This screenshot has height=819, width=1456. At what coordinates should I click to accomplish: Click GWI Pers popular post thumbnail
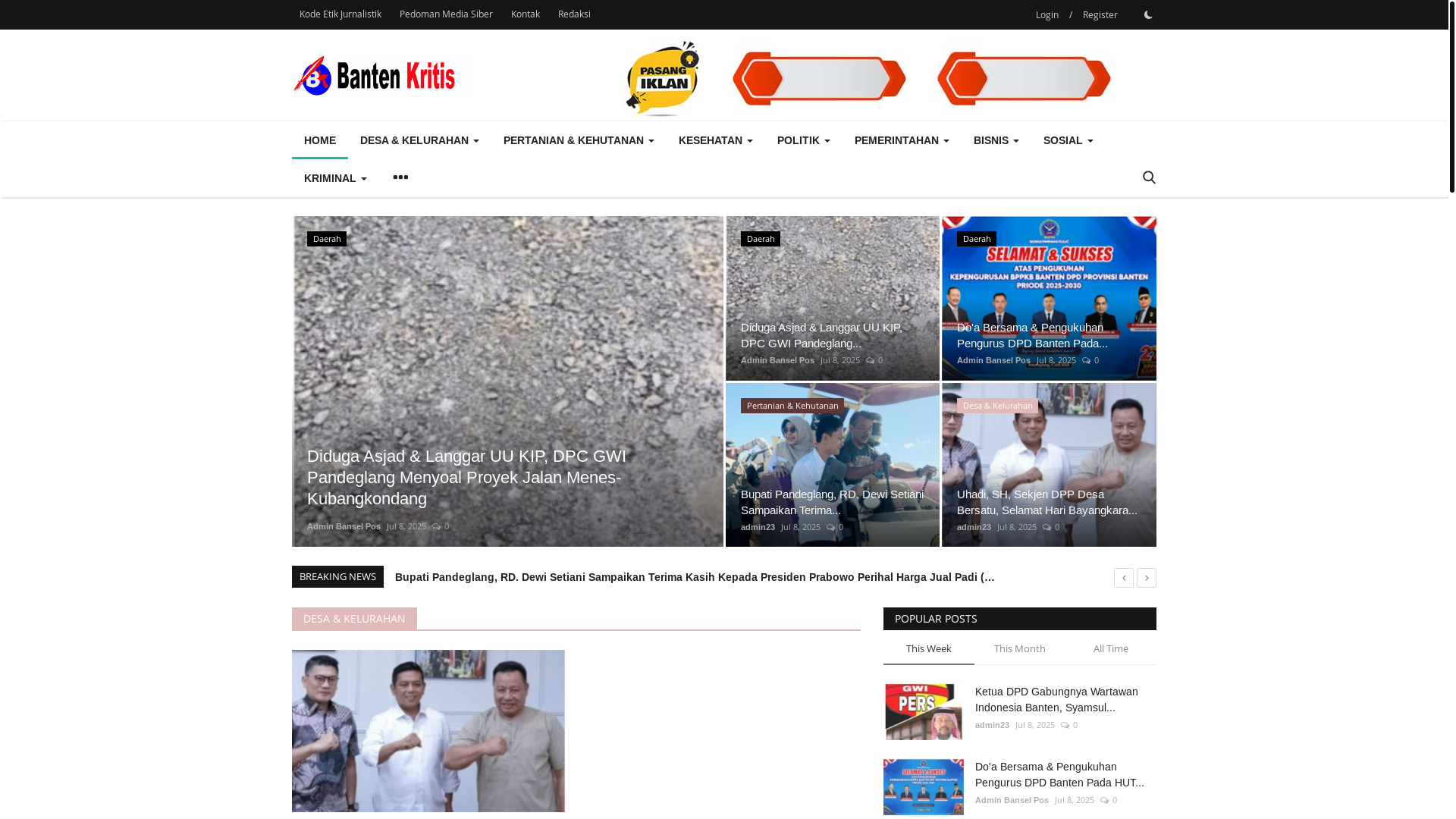(x=924, y=712)
